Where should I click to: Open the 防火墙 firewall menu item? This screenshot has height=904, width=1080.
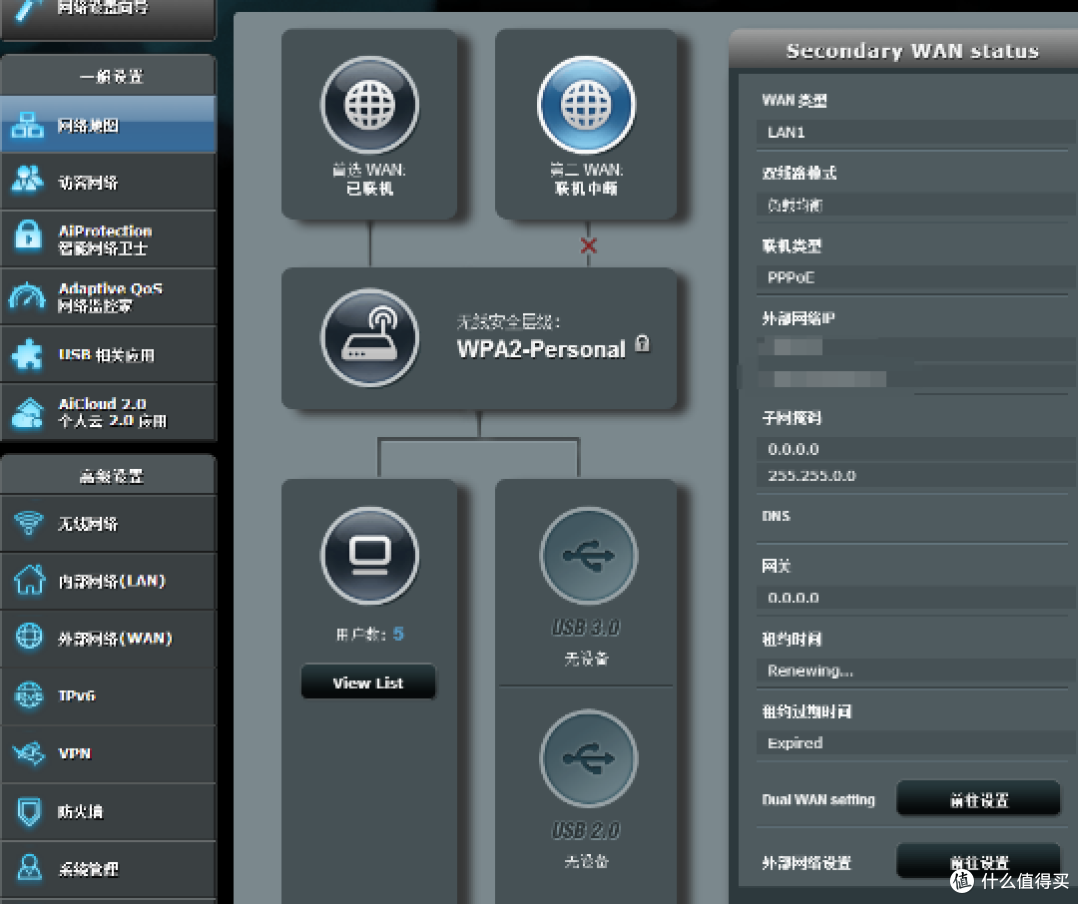[108, 811]
